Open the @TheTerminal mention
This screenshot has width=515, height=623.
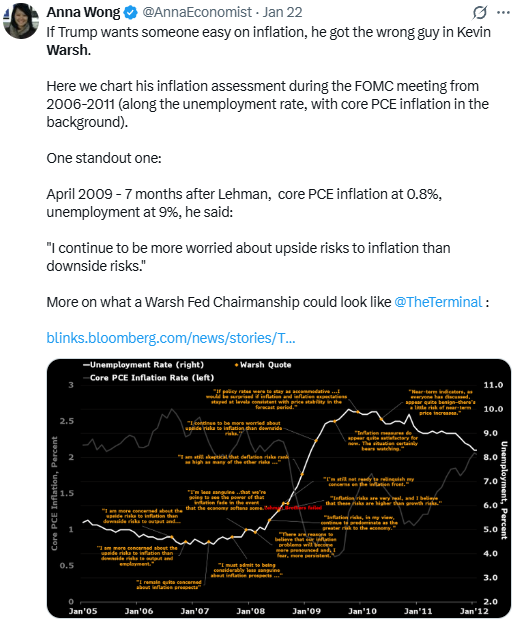pyautogui.click(x=438, y=302)
